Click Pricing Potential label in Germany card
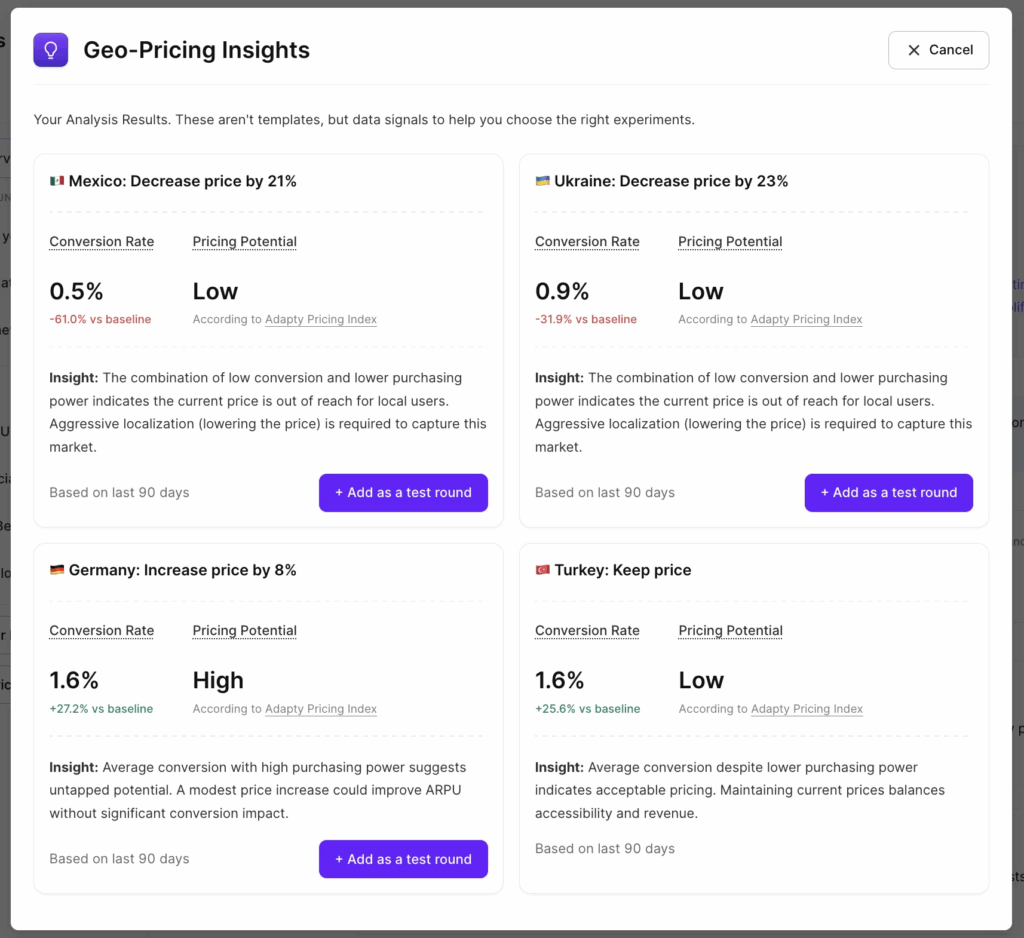1024x938 pixels. click(244, 630)
